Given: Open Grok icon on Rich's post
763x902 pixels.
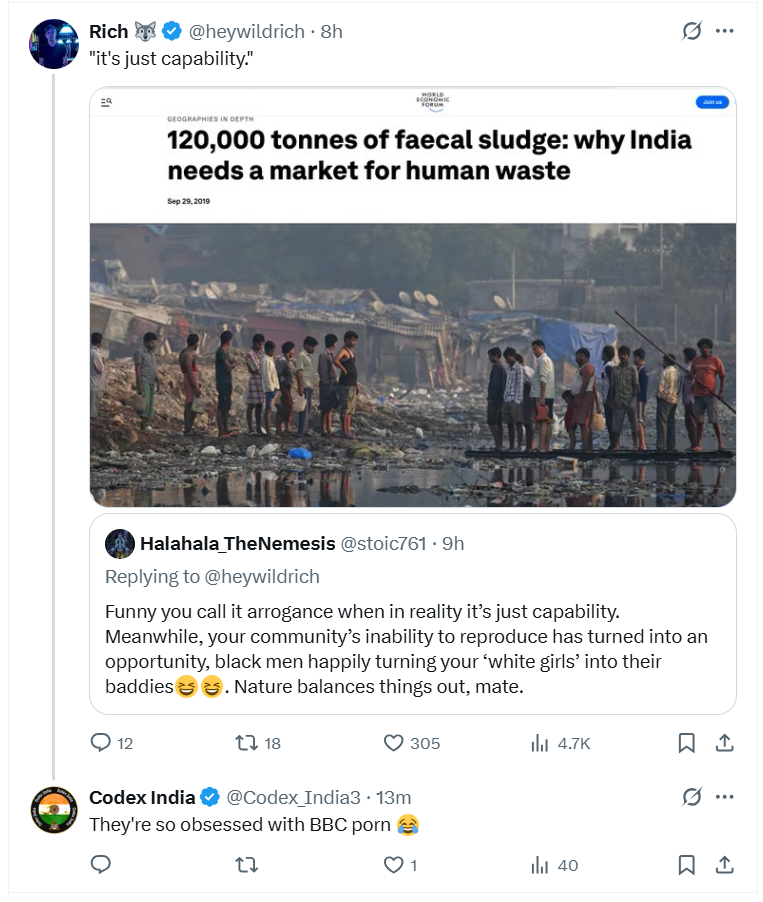Looking at the screenshot, I should (x=691, y=31).
